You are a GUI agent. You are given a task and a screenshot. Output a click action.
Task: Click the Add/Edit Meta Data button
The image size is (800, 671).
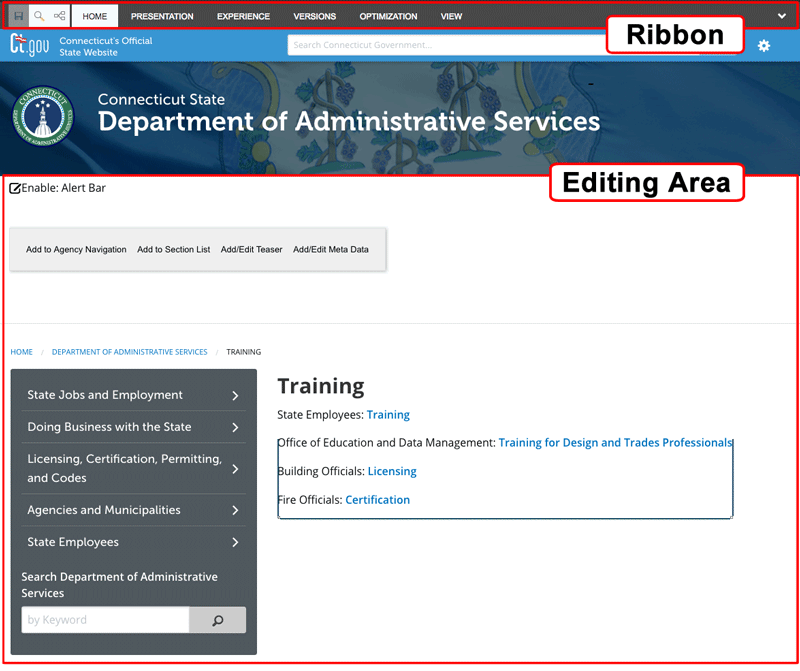click(330, 250)
